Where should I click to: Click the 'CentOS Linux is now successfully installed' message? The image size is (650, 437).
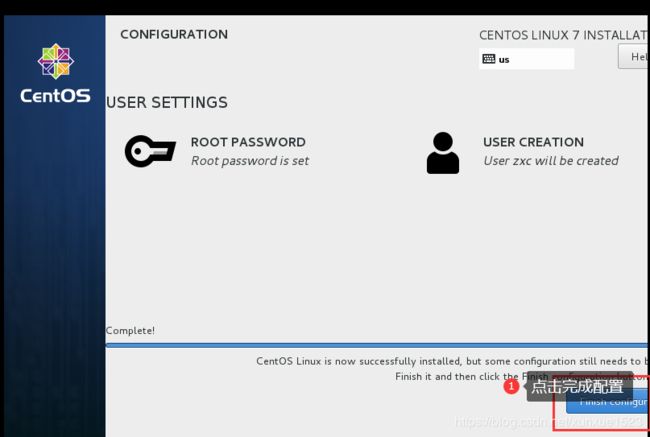tap(453, 361)
